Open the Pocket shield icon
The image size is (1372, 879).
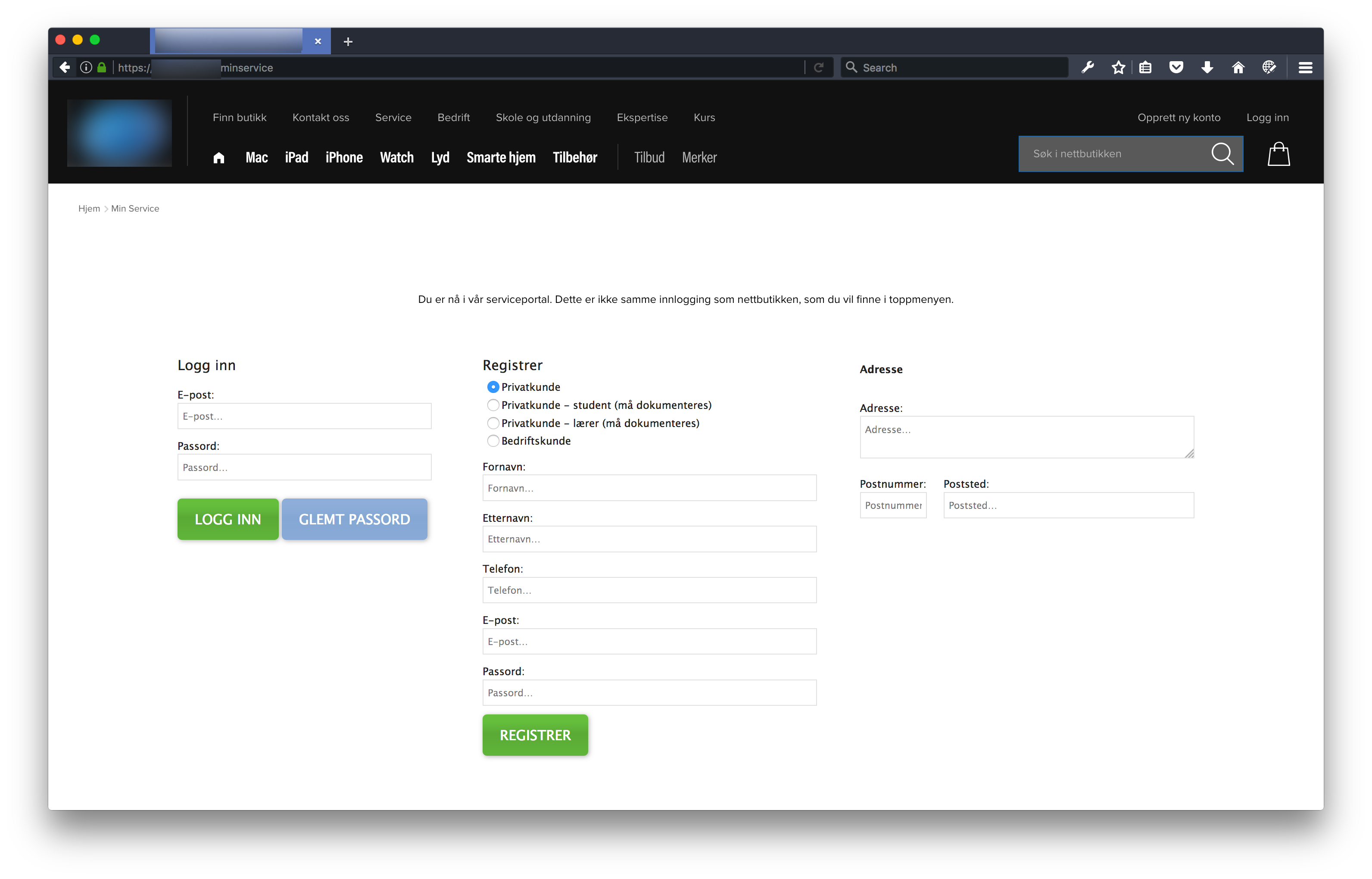coord(1176,67)
